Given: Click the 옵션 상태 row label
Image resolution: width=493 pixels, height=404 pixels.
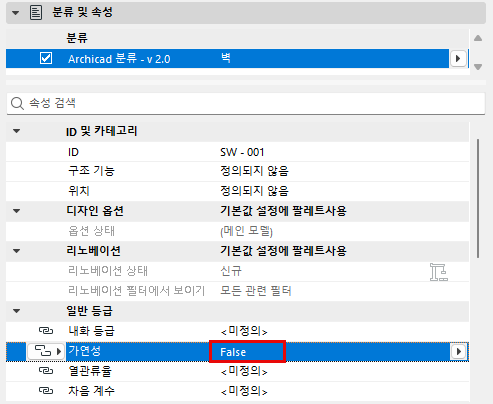Looking at the screenshot, I should pyautogui.click(x=91, y=231).
